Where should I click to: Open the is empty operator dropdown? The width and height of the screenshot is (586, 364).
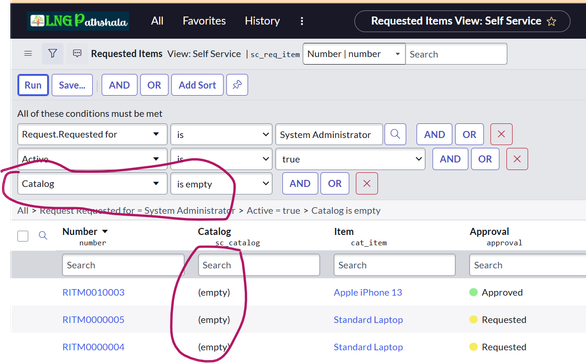(x=222, y=183)
